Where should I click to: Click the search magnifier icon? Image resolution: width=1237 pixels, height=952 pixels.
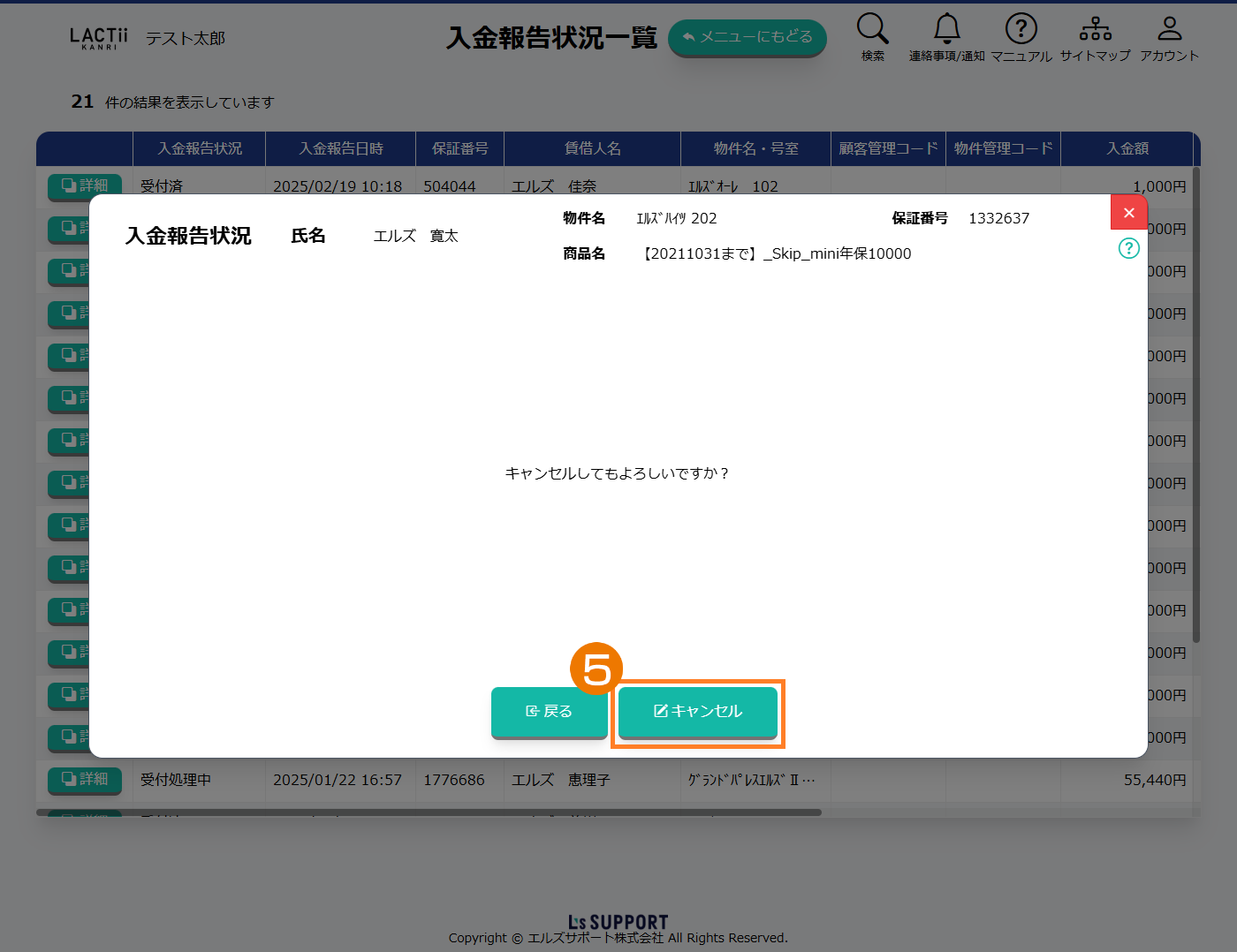(x=872, y=29)
